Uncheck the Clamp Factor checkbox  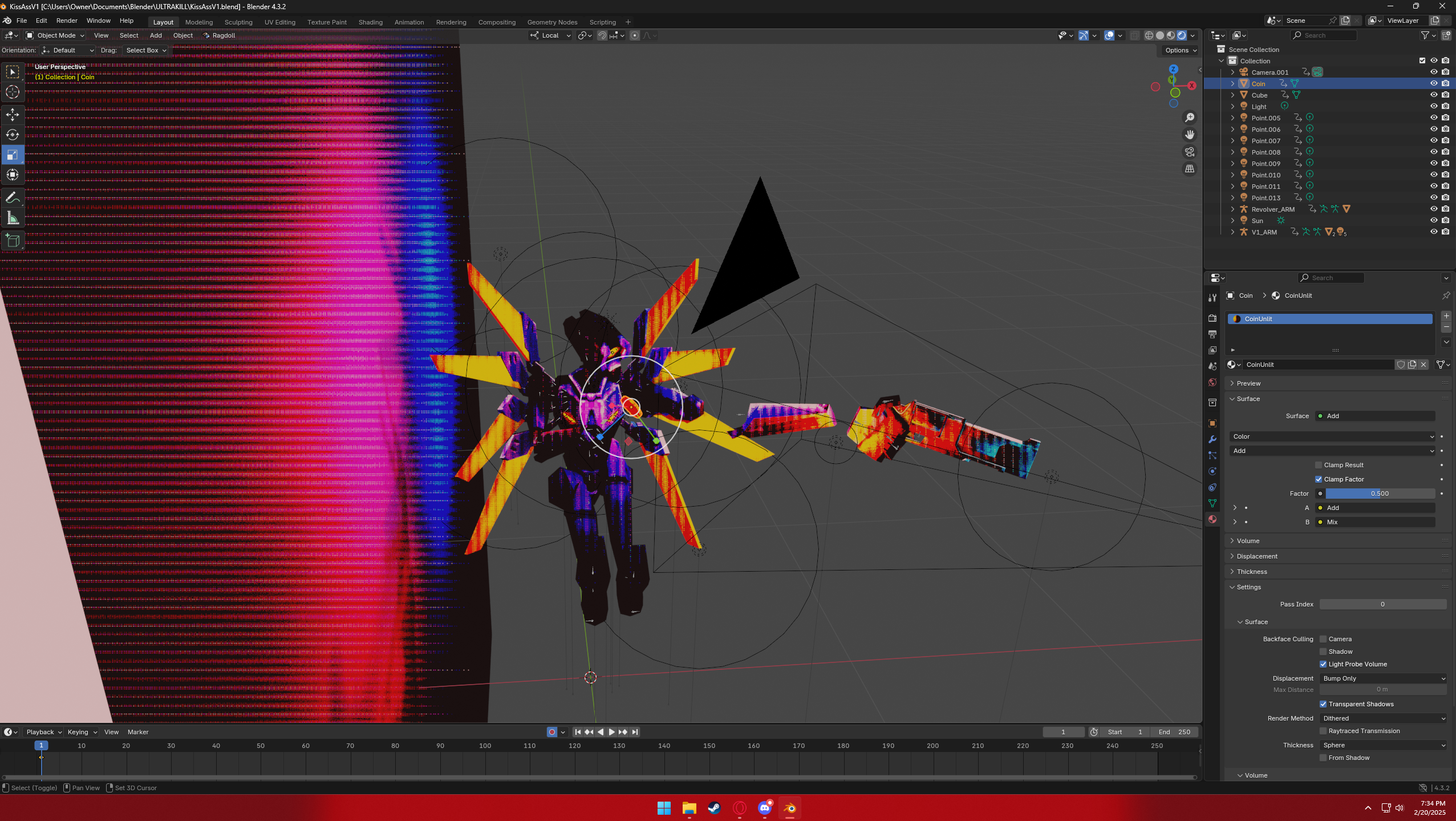pos(1319,479)
